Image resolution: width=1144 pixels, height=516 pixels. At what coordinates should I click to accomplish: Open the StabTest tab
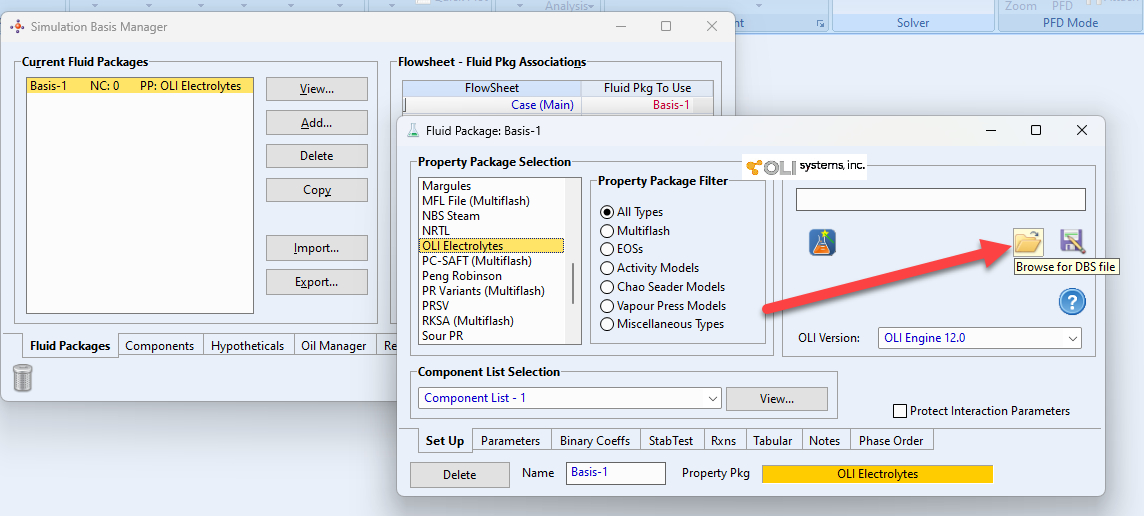click(671, 441)
